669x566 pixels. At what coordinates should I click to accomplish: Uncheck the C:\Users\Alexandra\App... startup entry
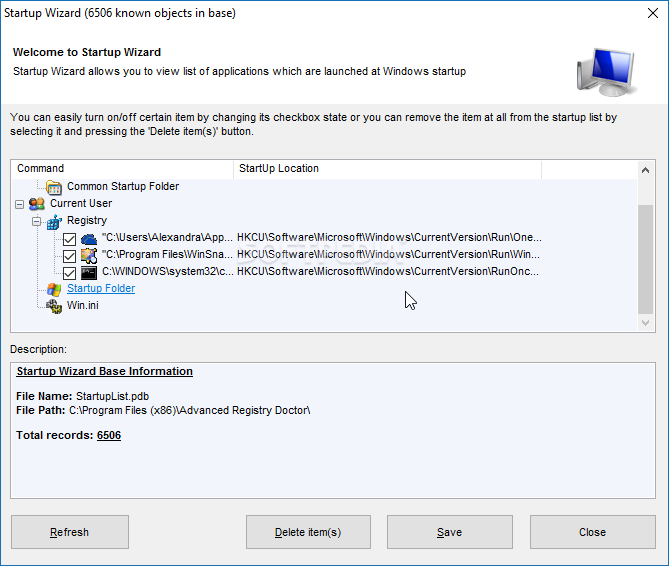69,239
